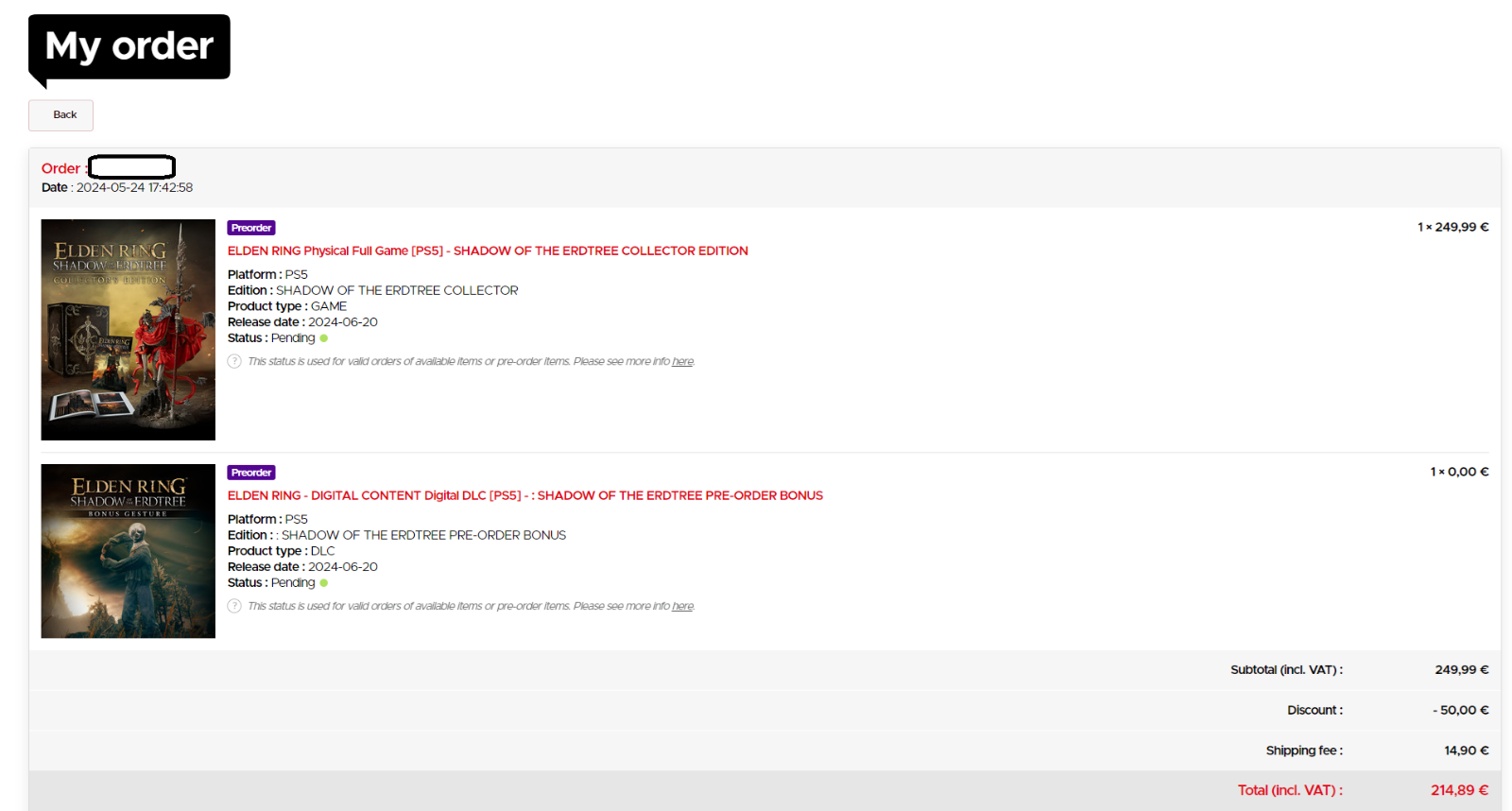Viewport: 1512px width, 811px height.
Task: Click the 'Total (incl. VAT) :' label
Action: pos(1290,790)
